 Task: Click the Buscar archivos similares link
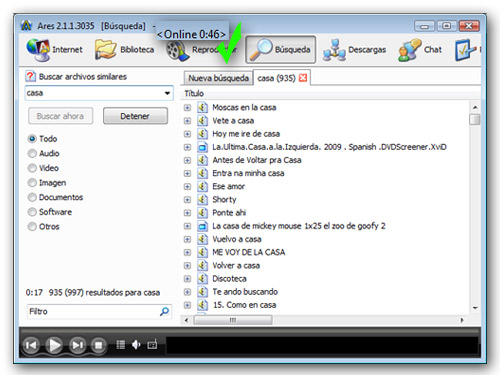pyautogui.click(x=83, y=77)
